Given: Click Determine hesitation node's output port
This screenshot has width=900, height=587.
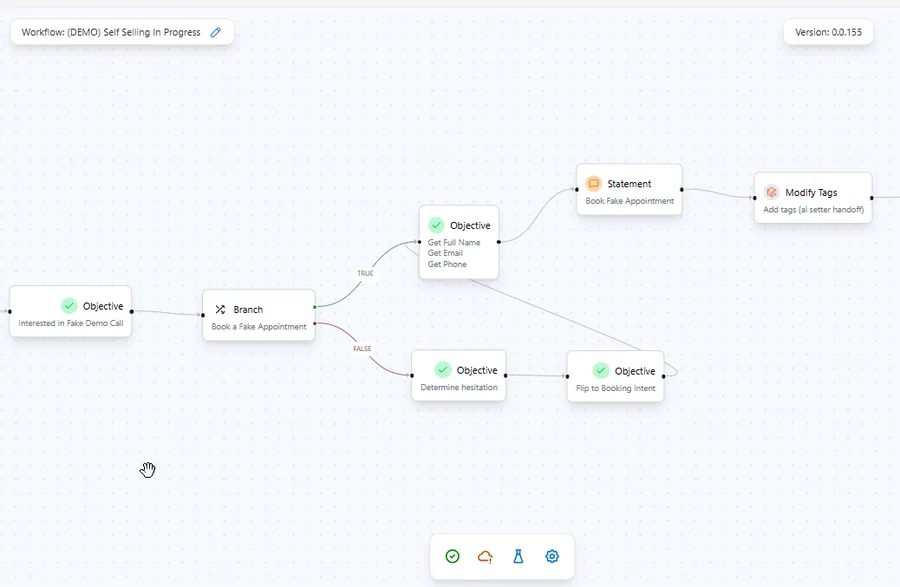Looking at the screenshot, I should (506, 376).
